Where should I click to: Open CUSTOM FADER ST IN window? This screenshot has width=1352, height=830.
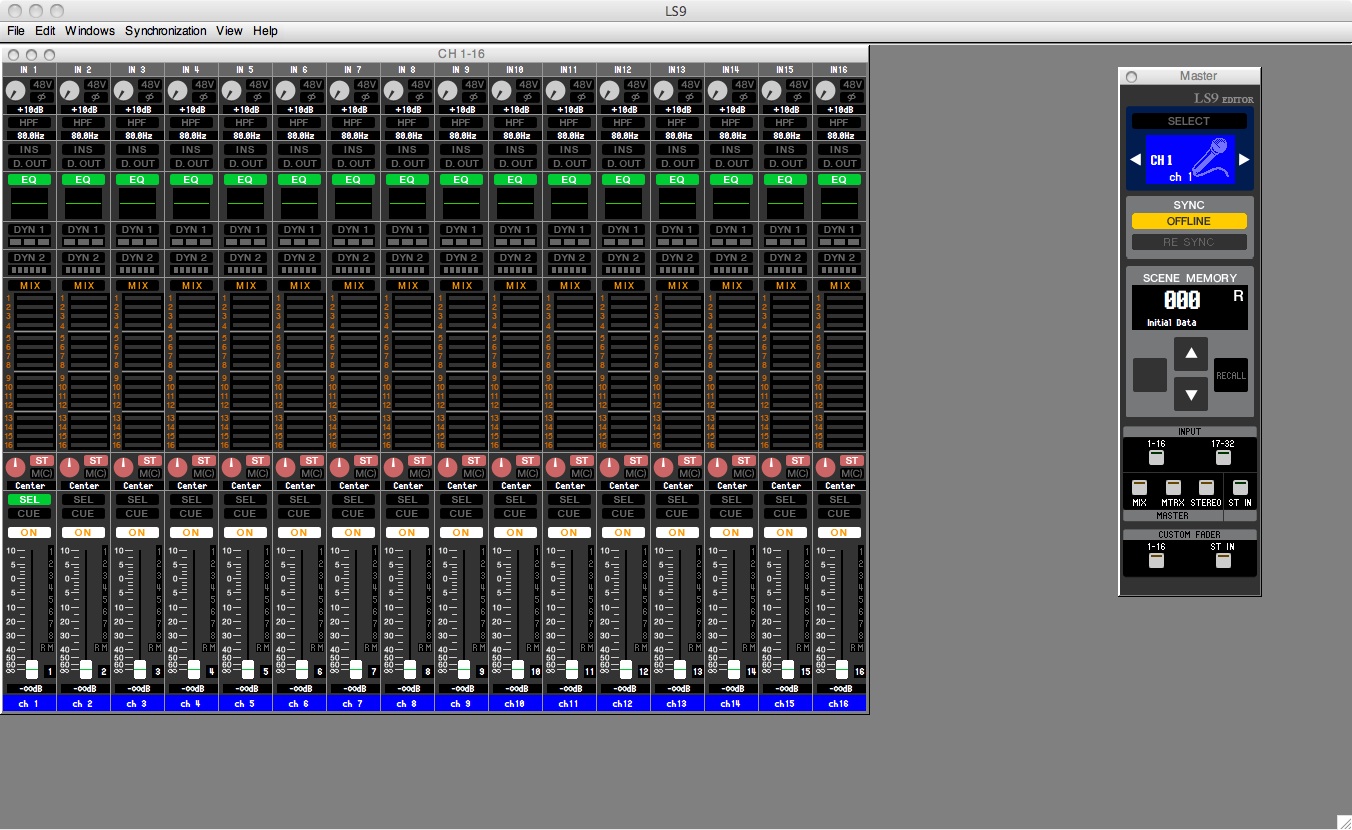point(1223,560)
